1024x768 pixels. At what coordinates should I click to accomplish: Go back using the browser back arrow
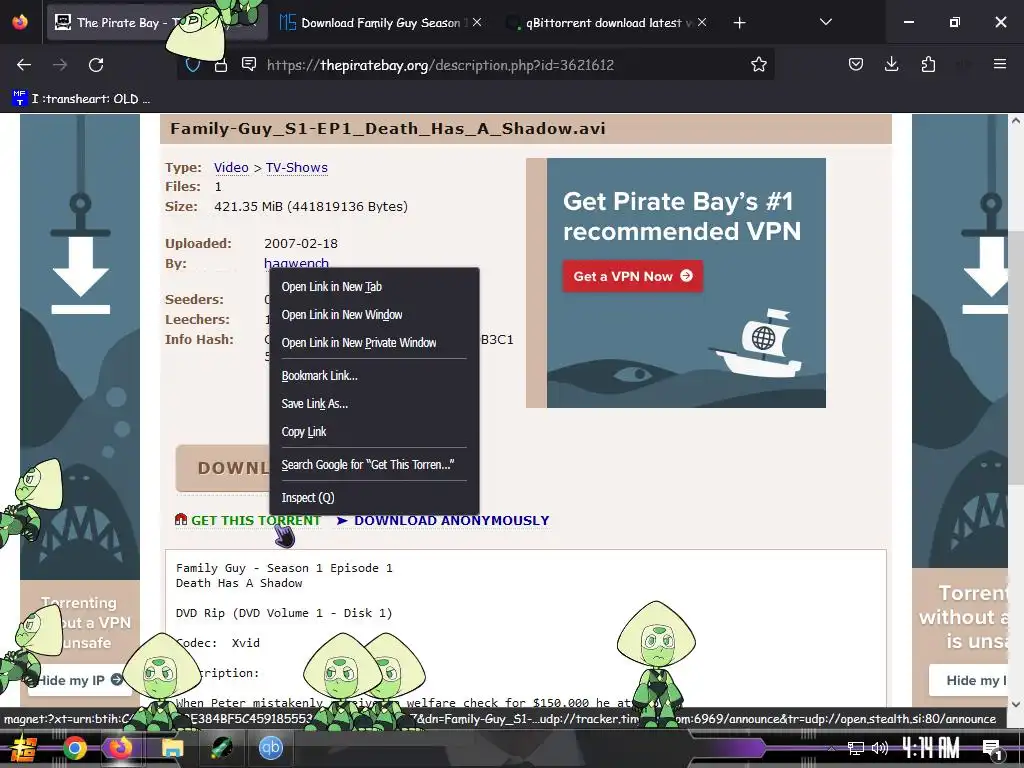click(x=24, y=65)
